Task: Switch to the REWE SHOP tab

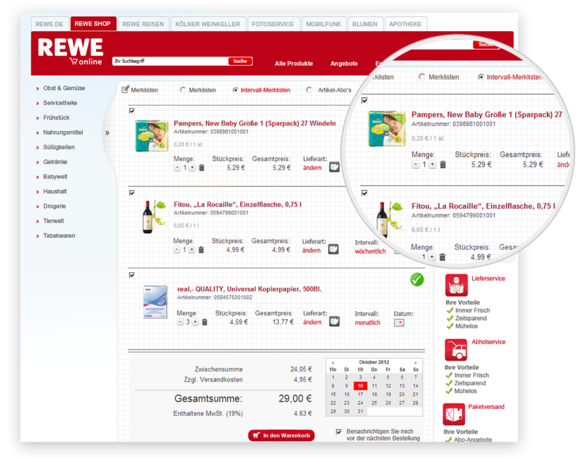Action: pyautogui.click(x=93, y=24)
